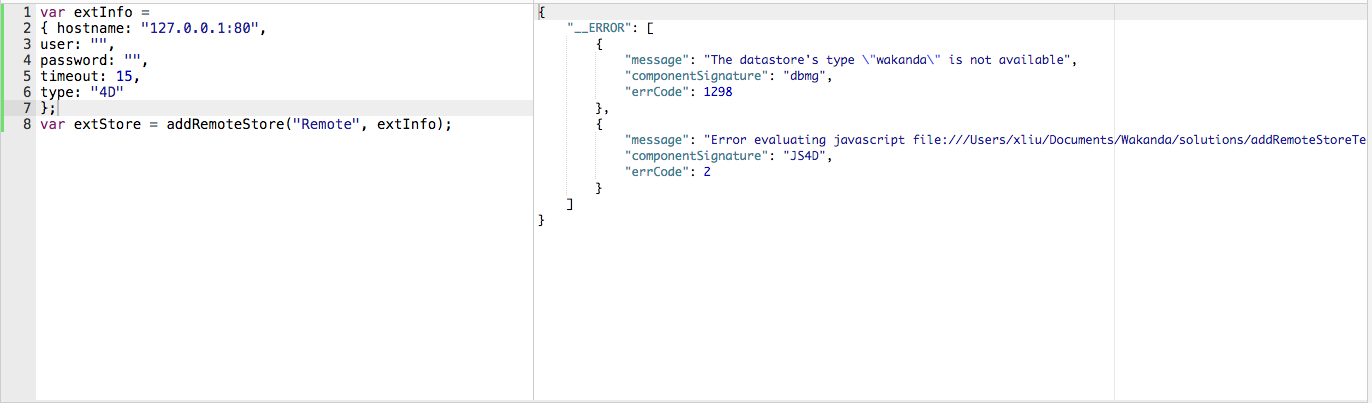Place cursor on 'var extInfo =' declaration

94,12
